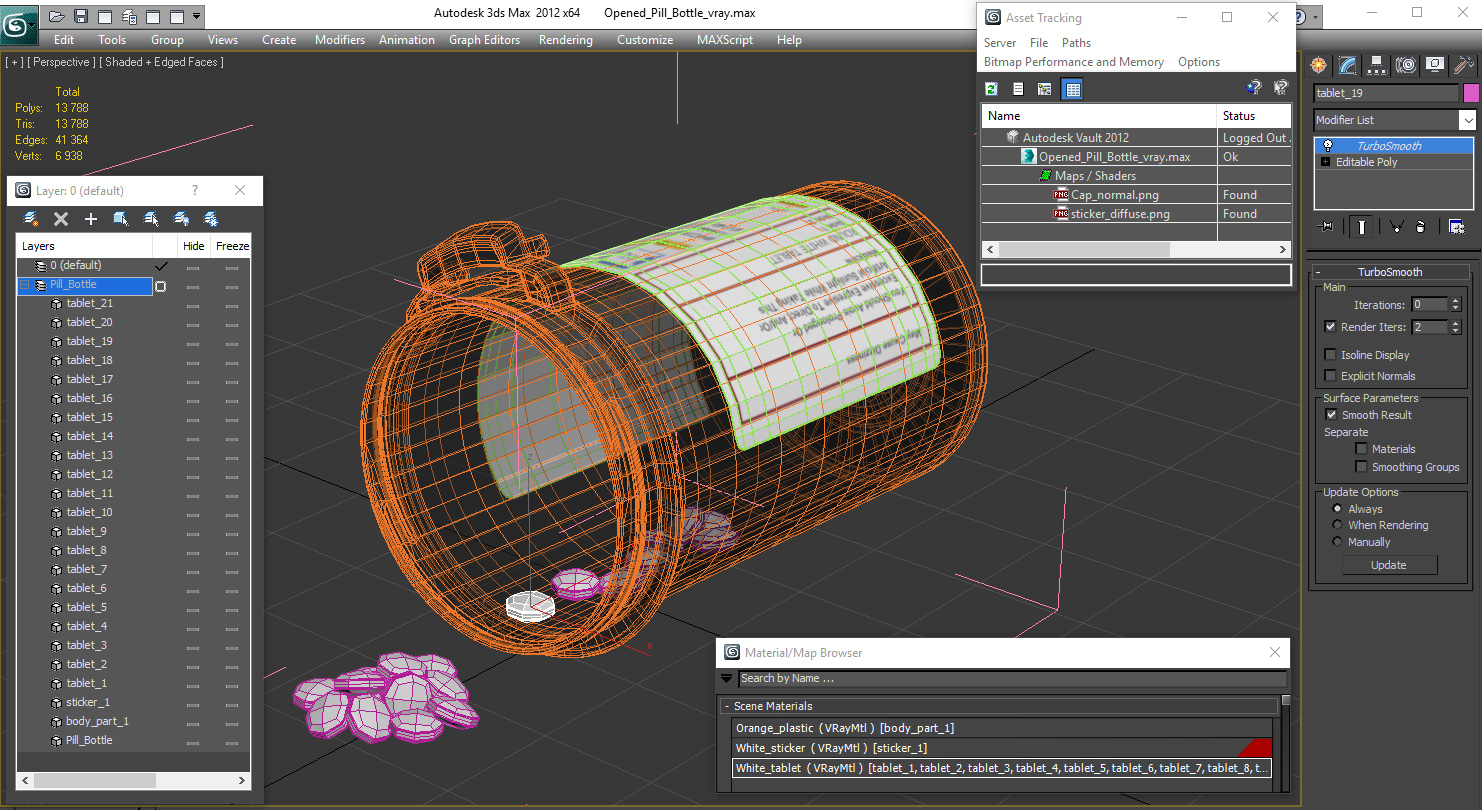Open Bitmap Performance and Memory menu

[x=1073, y=62]
